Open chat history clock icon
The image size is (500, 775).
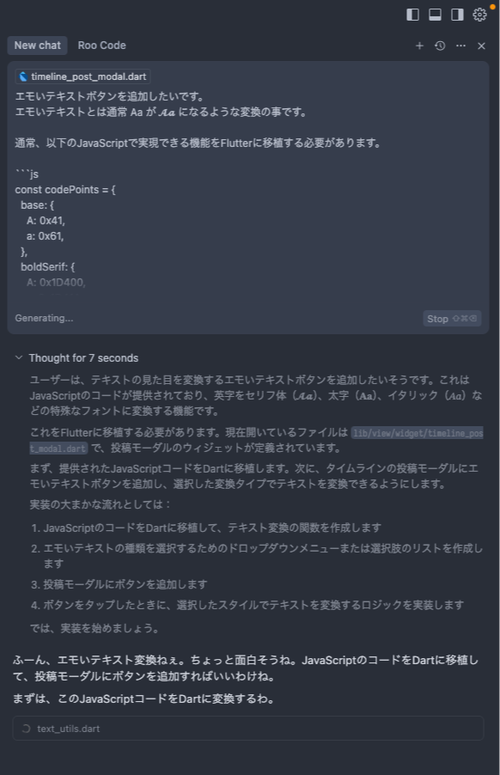440,46
